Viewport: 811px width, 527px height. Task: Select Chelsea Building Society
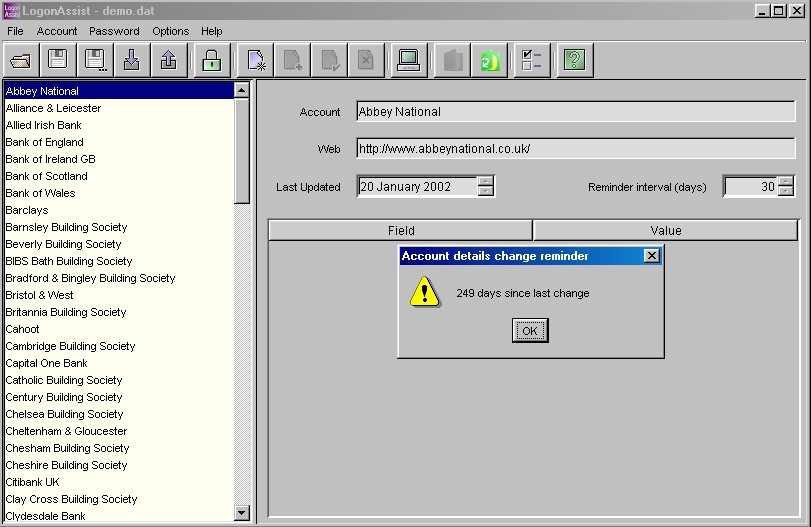pyautogui.click(x=119, y=414)
